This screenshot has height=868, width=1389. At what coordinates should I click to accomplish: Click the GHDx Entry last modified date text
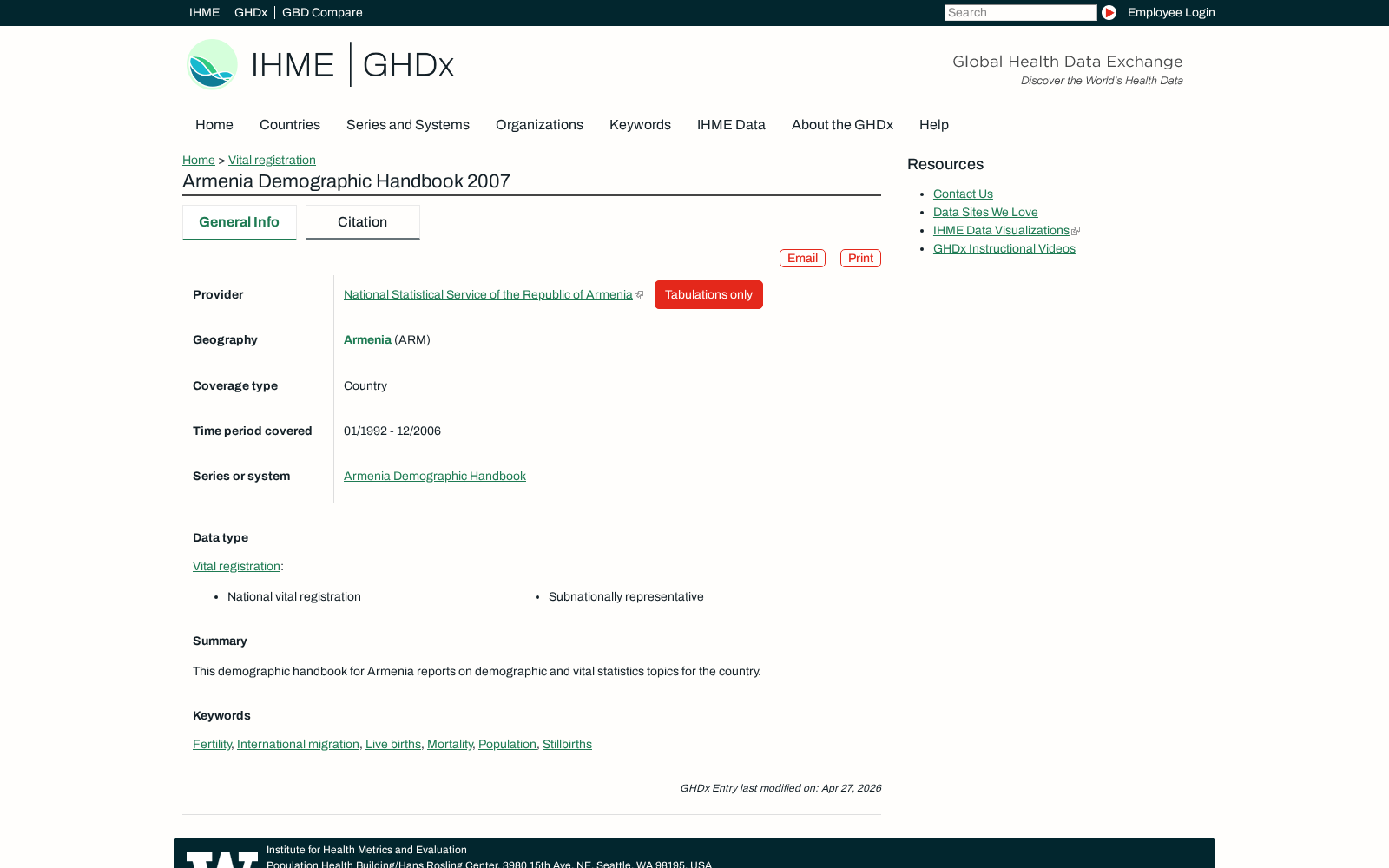(780, 788)
